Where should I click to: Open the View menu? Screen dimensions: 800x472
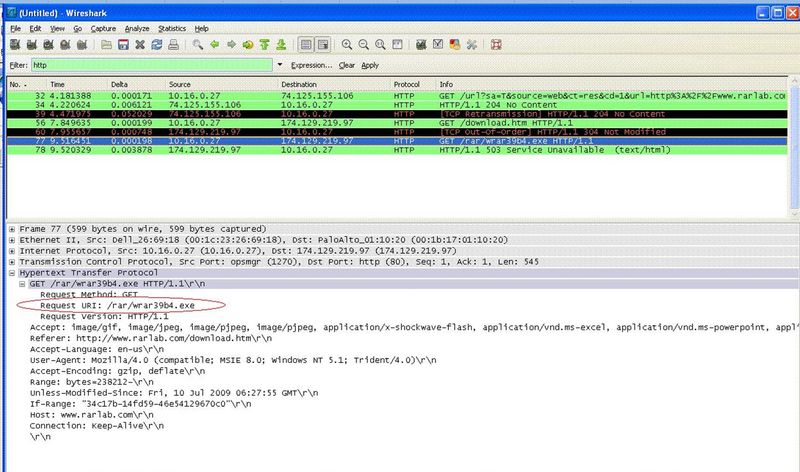(57, 29)
